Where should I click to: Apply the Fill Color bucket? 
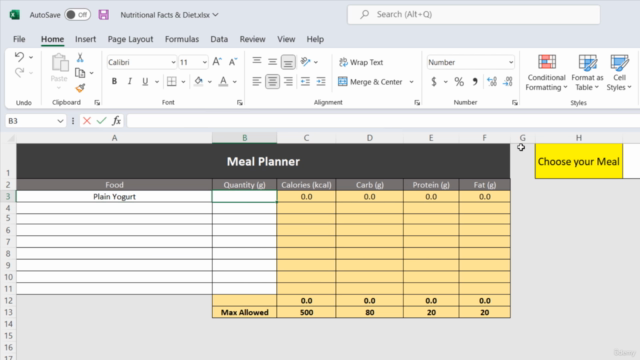(199, 81)
